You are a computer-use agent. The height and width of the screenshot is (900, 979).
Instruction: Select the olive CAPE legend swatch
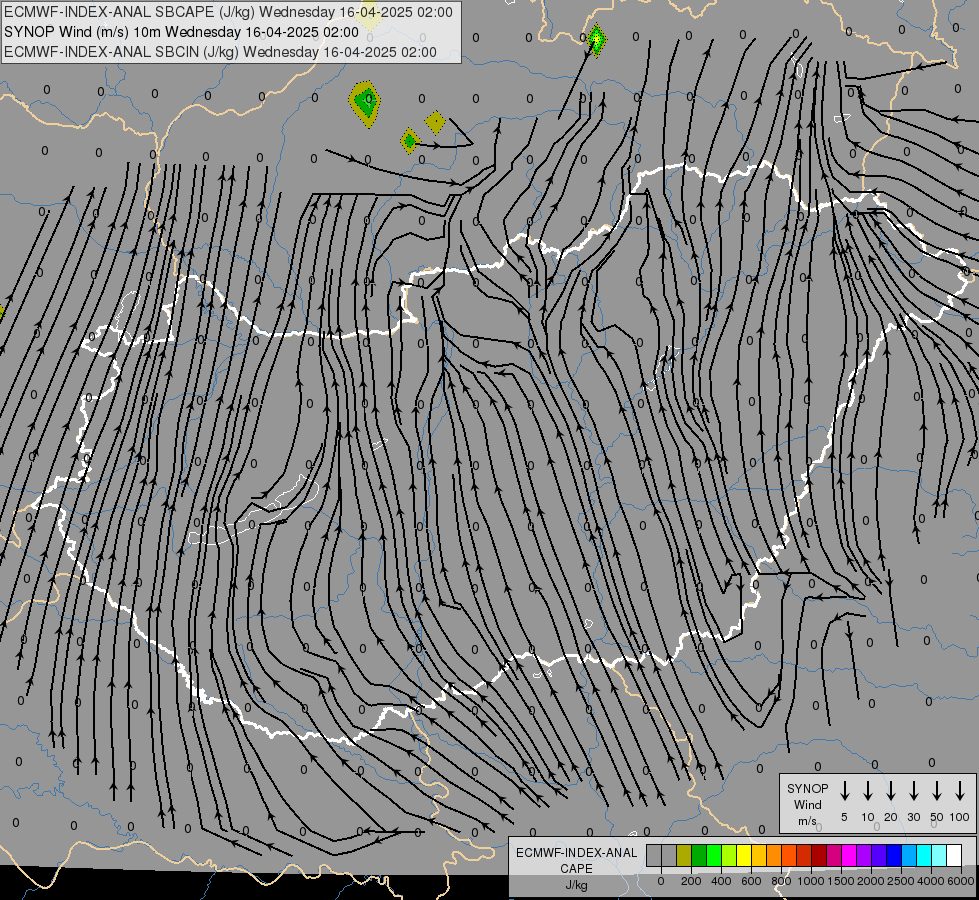684,855
